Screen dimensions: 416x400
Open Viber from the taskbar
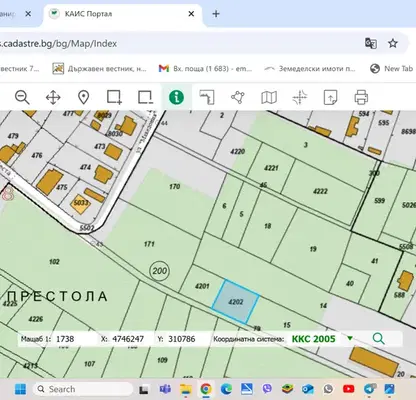tap(267, 389)
